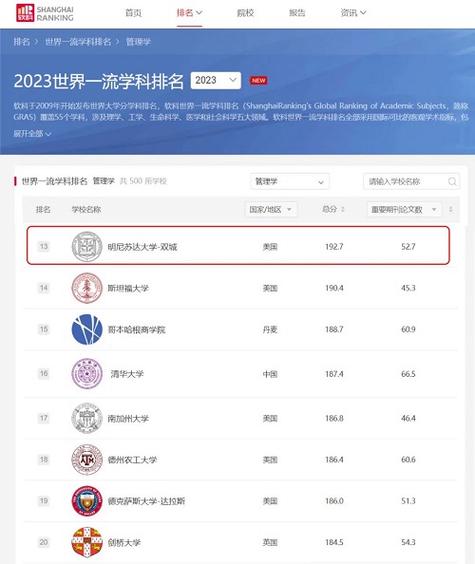Click Copenhagen Business School logo
The width and height of the screenshot is (475, 564).
(x=87, y=329)
